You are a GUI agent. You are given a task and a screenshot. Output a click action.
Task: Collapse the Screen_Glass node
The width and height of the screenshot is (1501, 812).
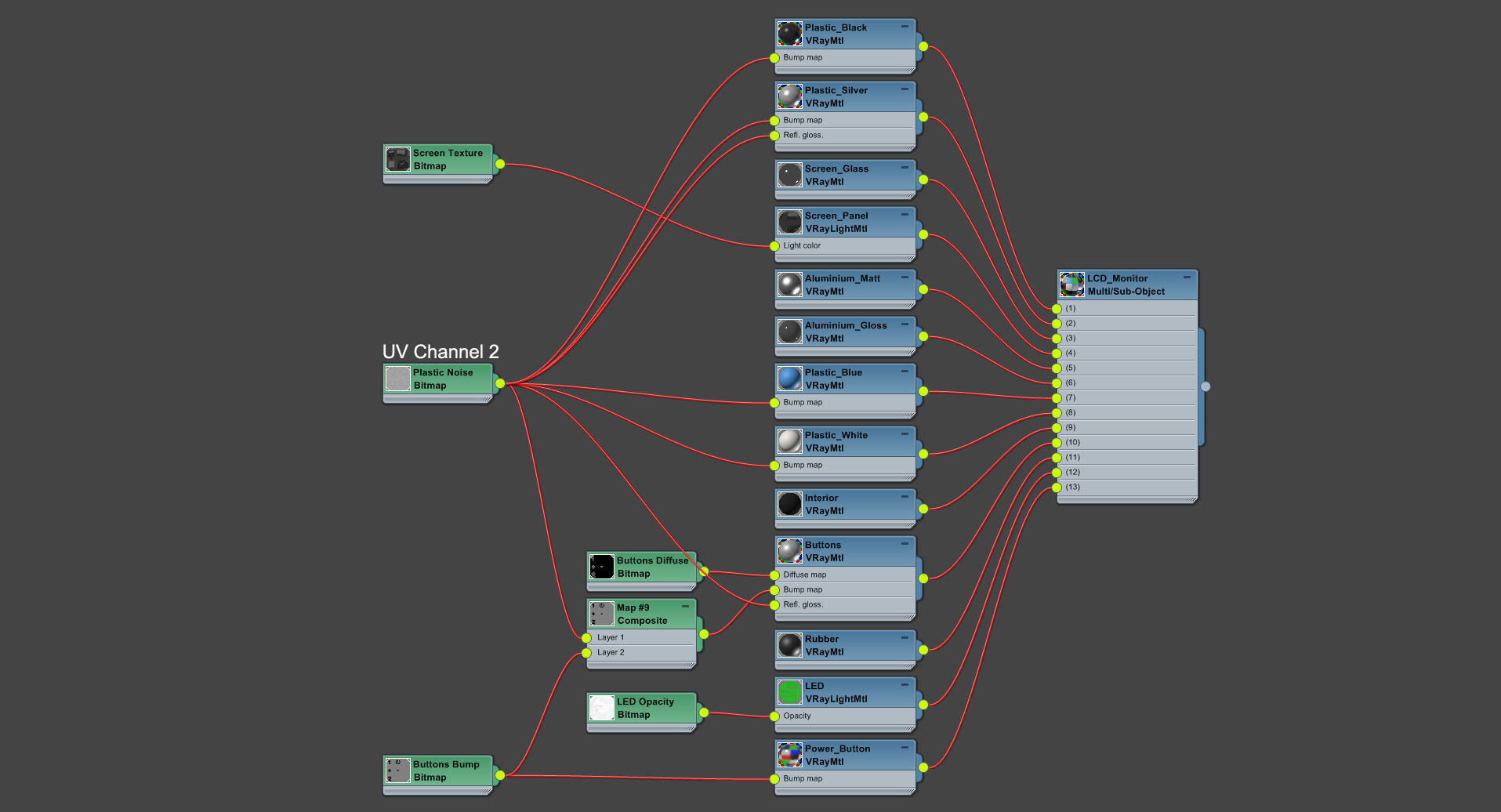pyautogui.click(x=905, y=168)
